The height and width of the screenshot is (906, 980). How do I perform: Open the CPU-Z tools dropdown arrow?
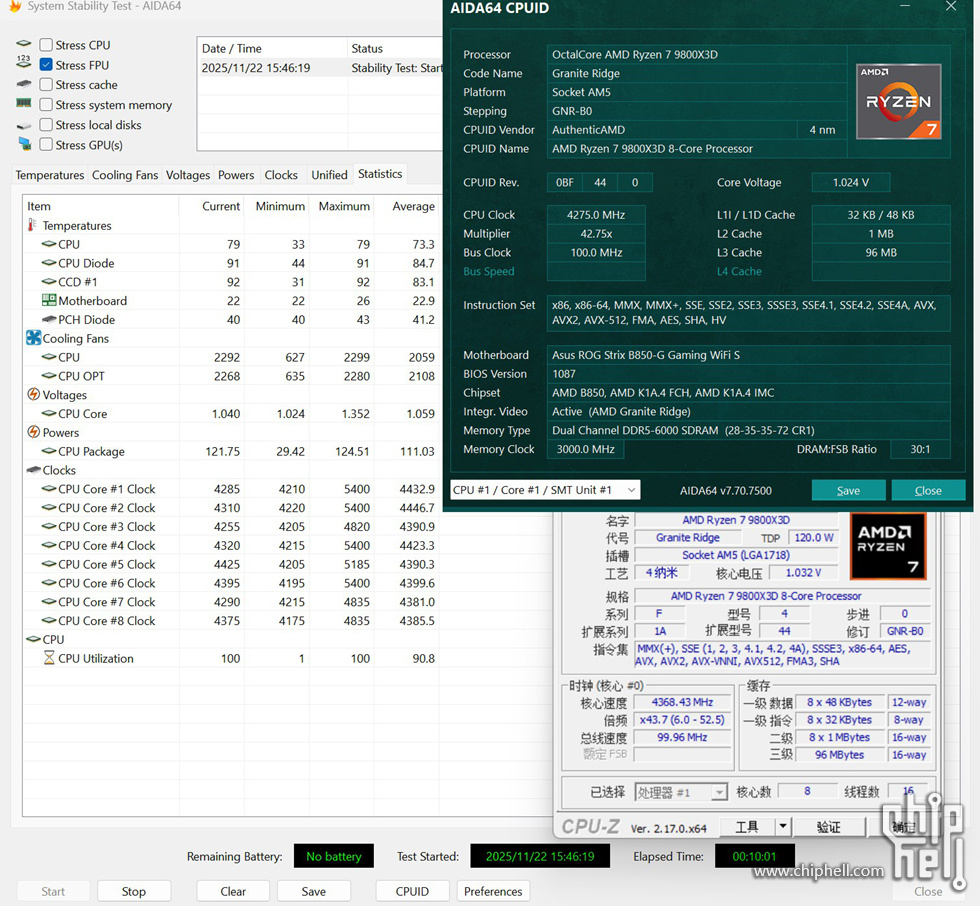(x=783, y=827)
